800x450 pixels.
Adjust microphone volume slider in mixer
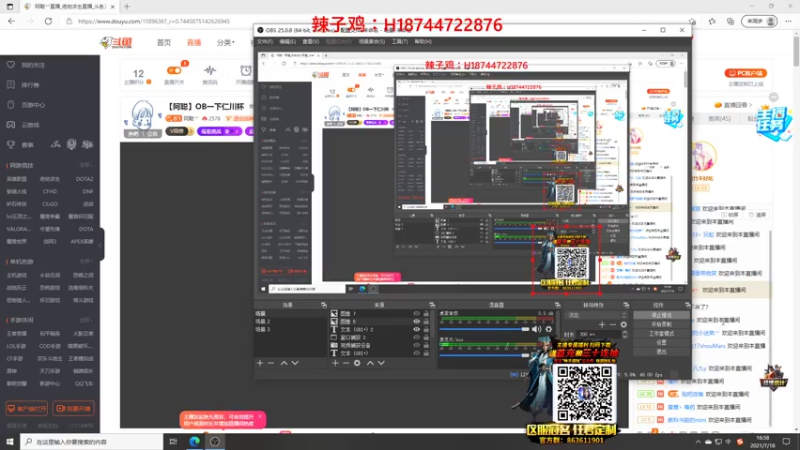(484, 355)
